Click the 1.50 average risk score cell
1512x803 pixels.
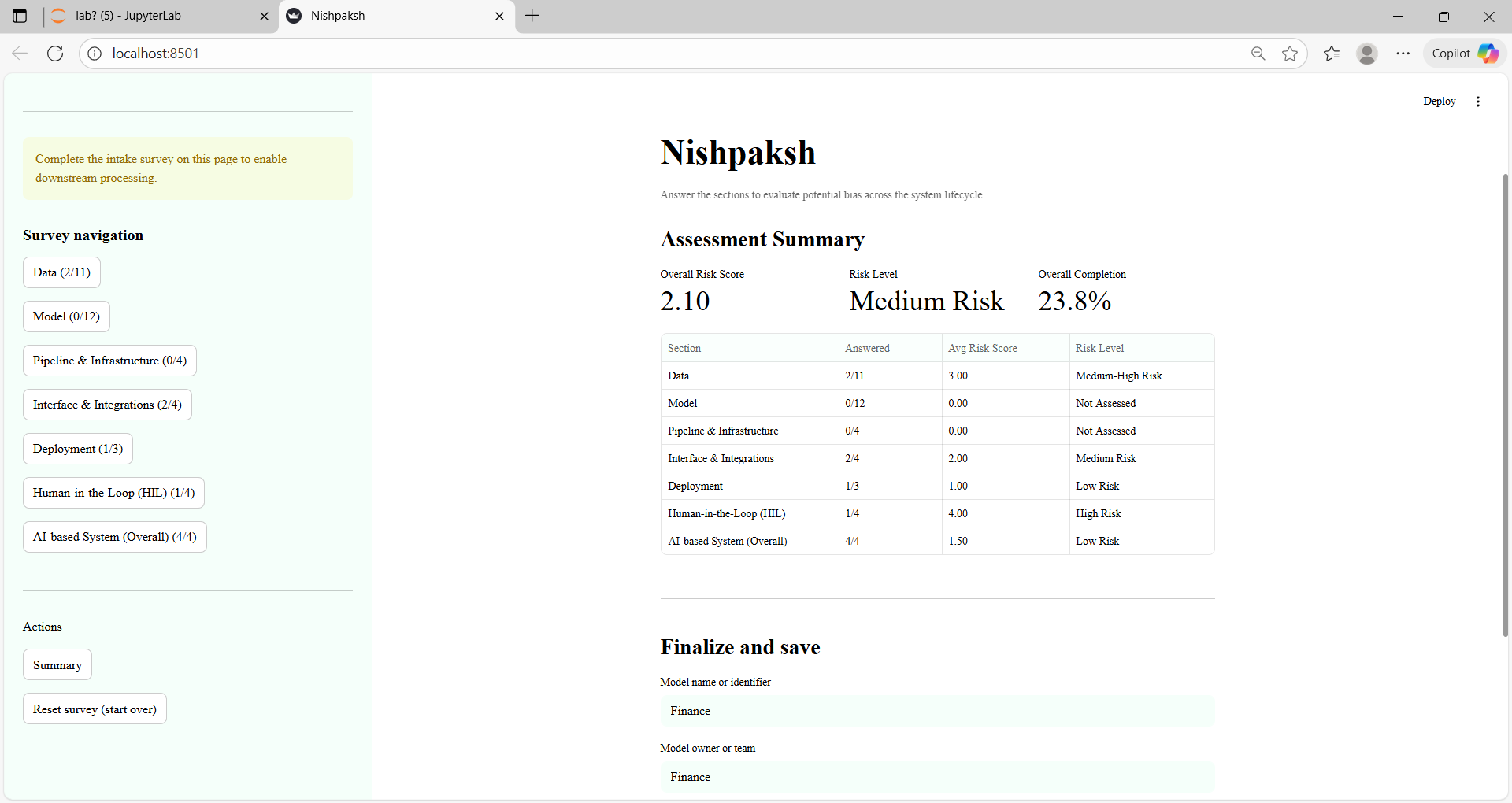[x=1006, y=541]
